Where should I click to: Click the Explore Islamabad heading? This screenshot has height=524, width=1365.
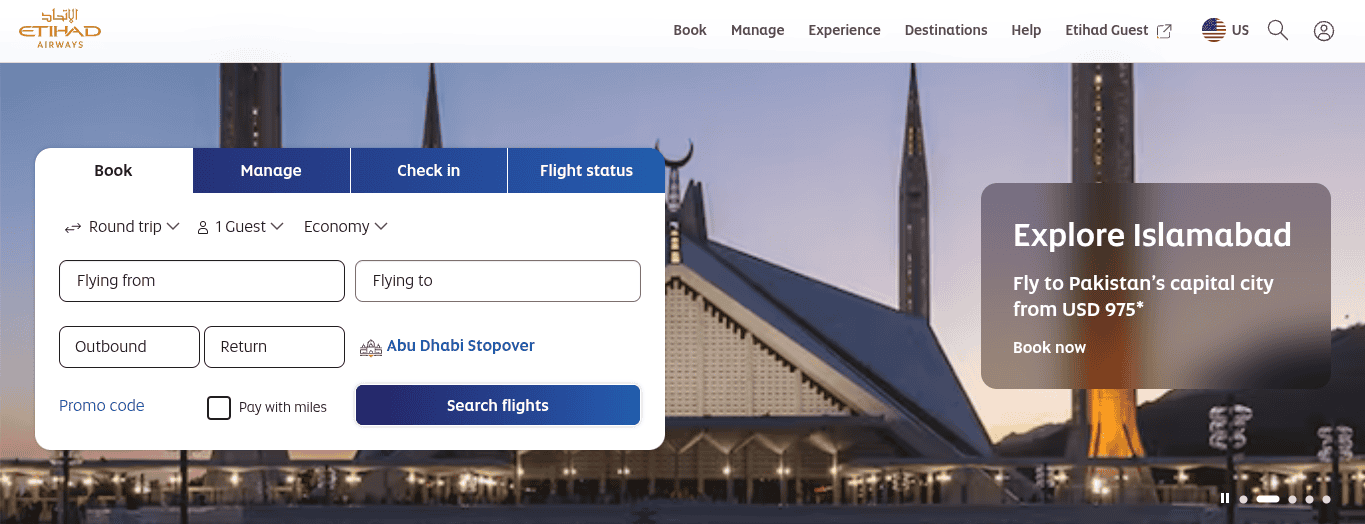tap(1152, 235)
